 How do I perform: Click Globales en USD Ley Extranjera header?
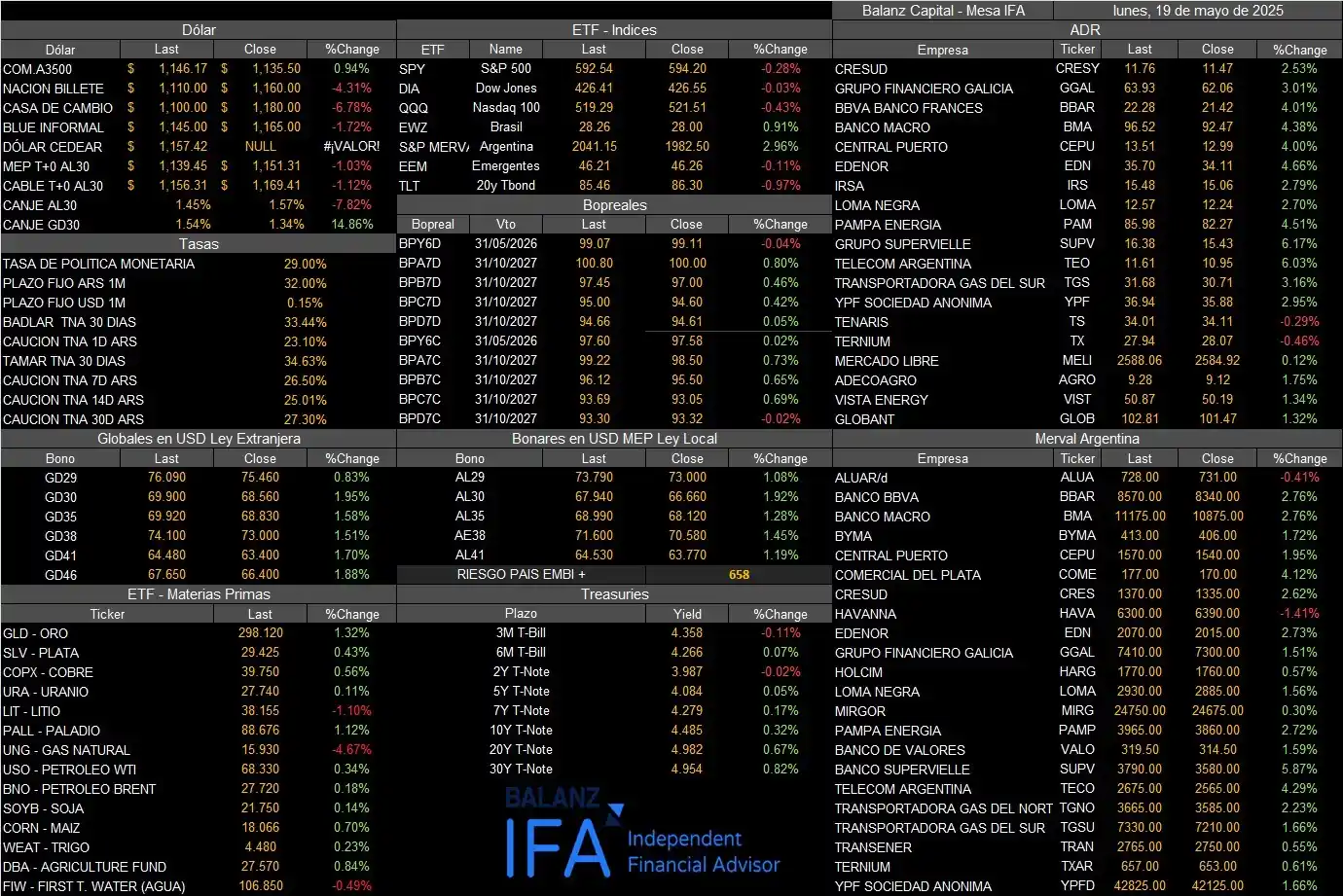pos(199,439)
